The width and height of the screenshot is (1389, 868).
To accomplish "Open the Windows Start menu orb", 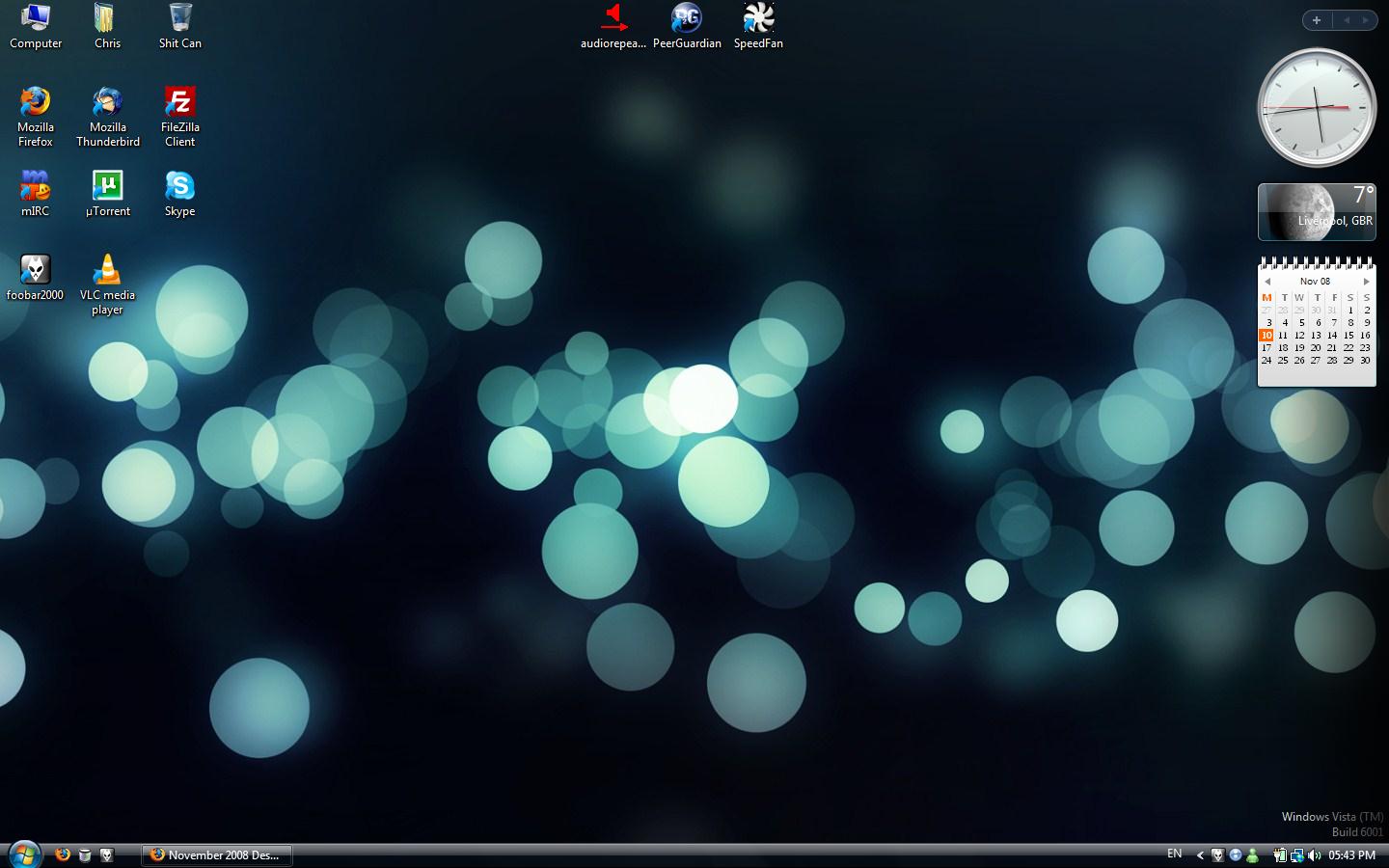I will [x=23, y=854].
